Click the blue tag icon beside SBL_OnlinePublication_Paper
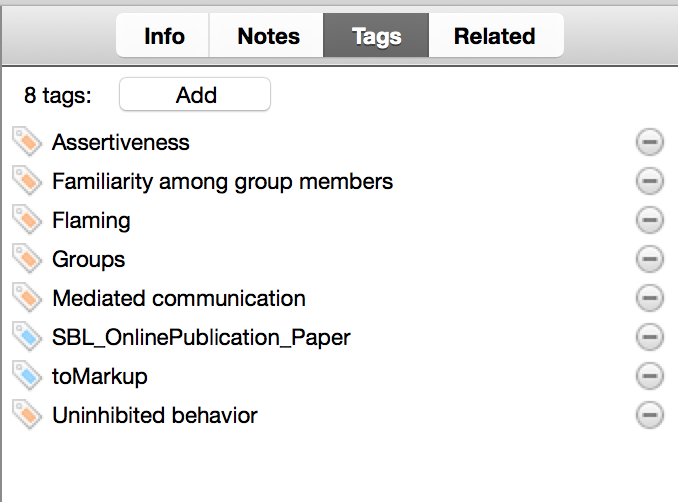This screenshot has height=502, width=678. pyautogui.click(x=27, y=337)
